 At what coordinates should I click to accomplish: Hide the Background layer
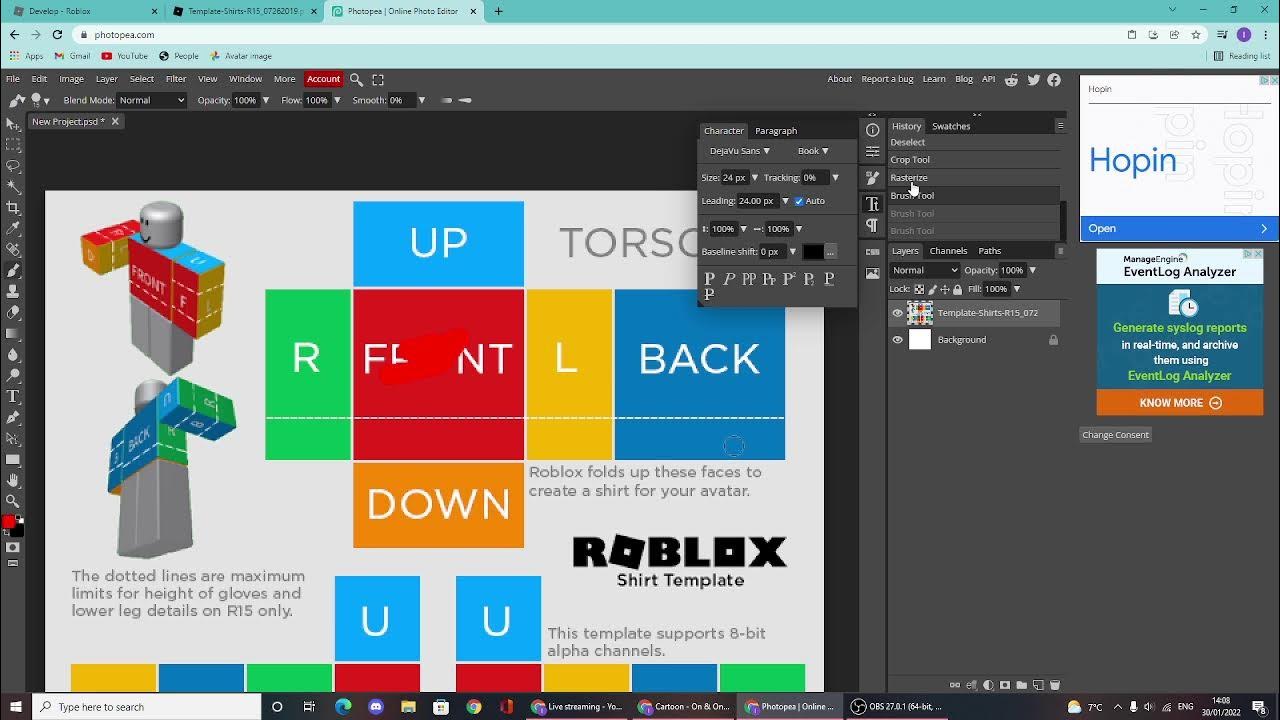tap(897, 340)
